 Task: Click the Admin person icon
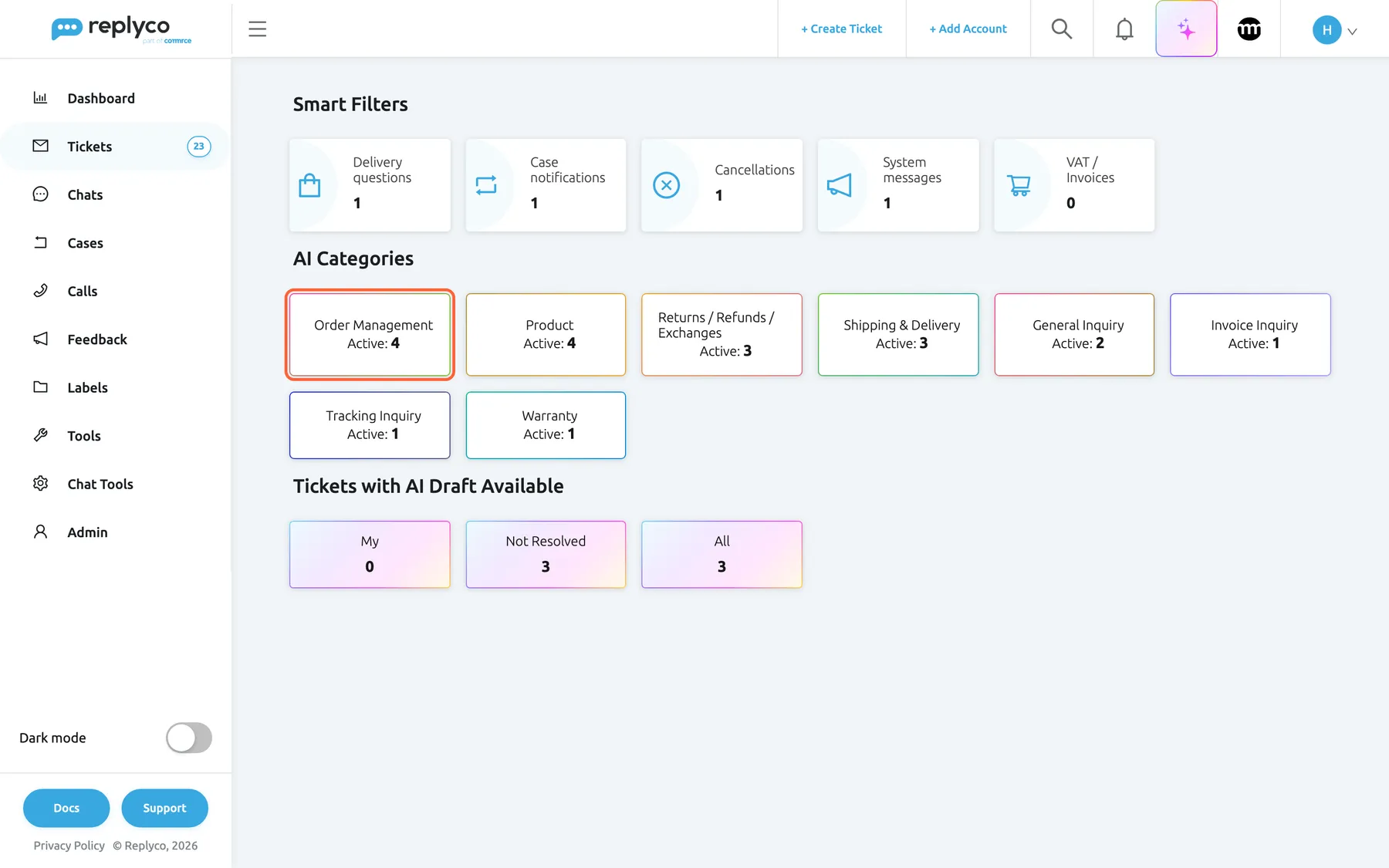pos(40,532)
